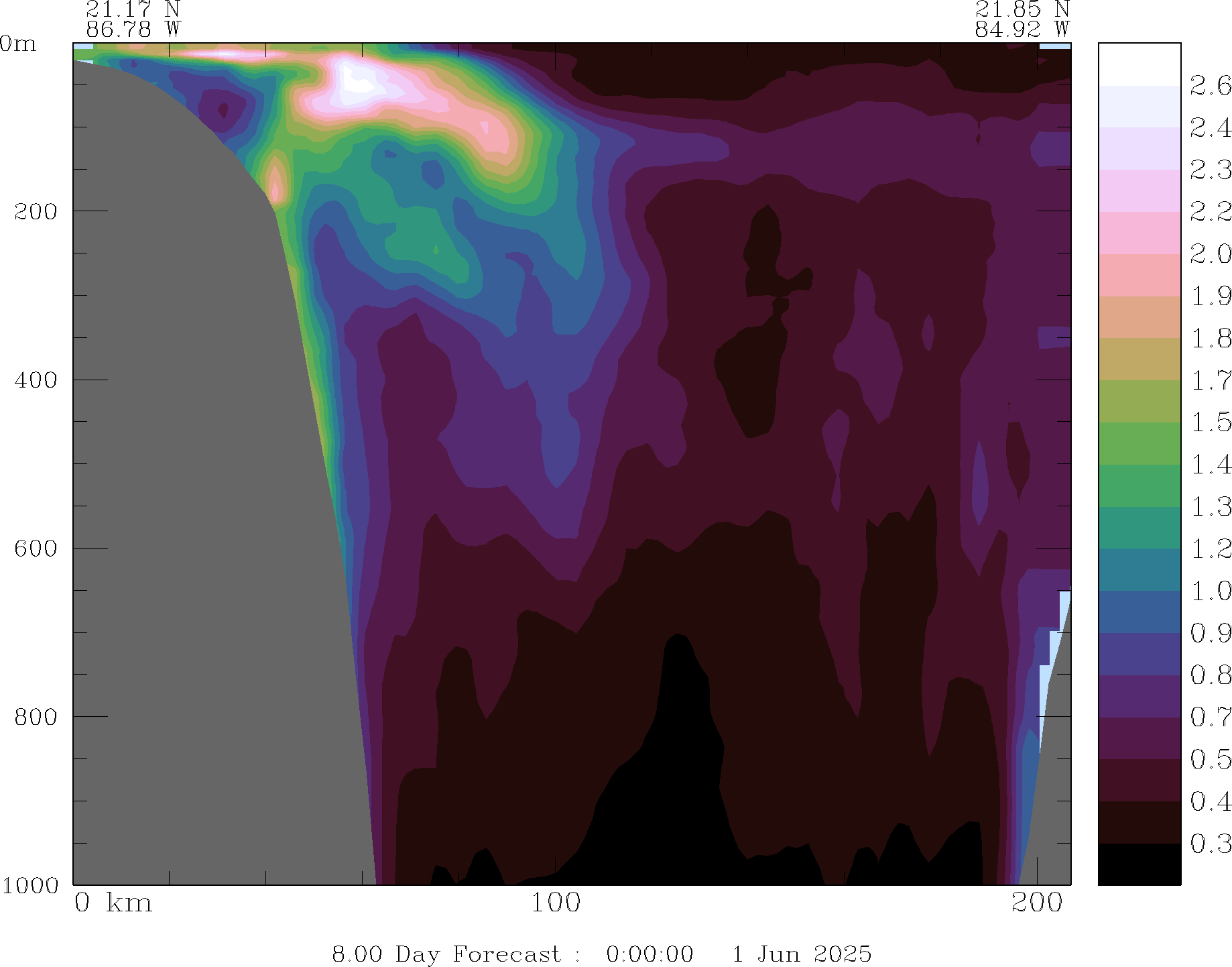Image resolution: width=1232 pixels, height=967 pixels.
Task: Click the 200 depth axis label
Action: 36,212
